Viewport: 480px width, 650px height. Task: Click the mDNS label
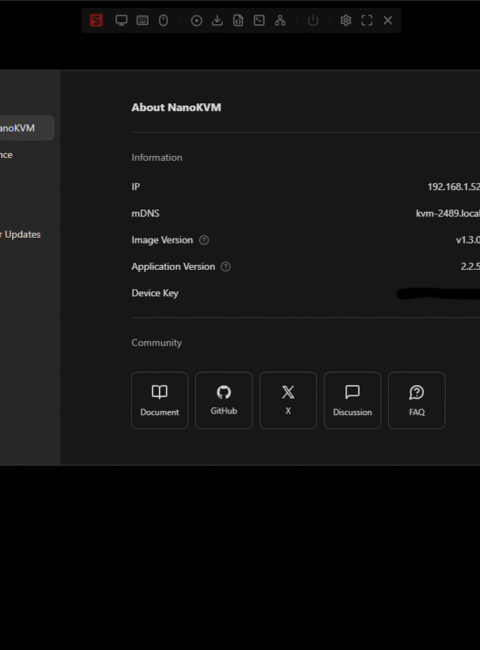click(145, 213)
